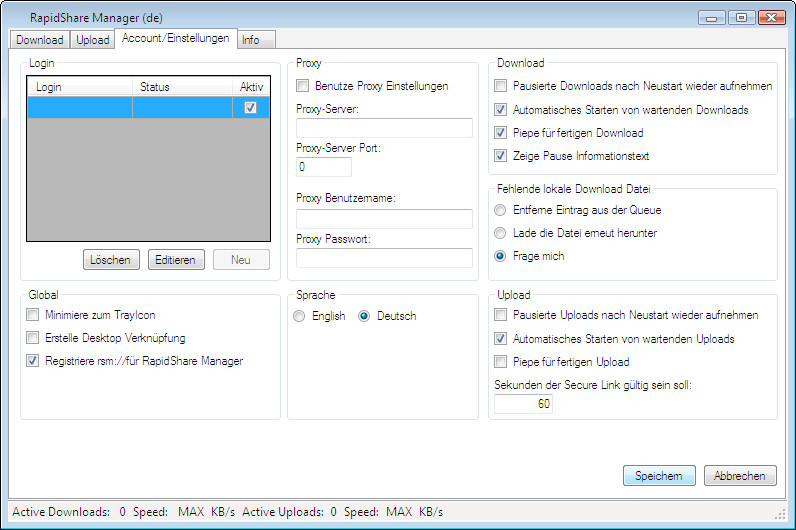Click the Proxy Passwort field
Viewport: 796px width, 530px height.
(x=384, y=258)
